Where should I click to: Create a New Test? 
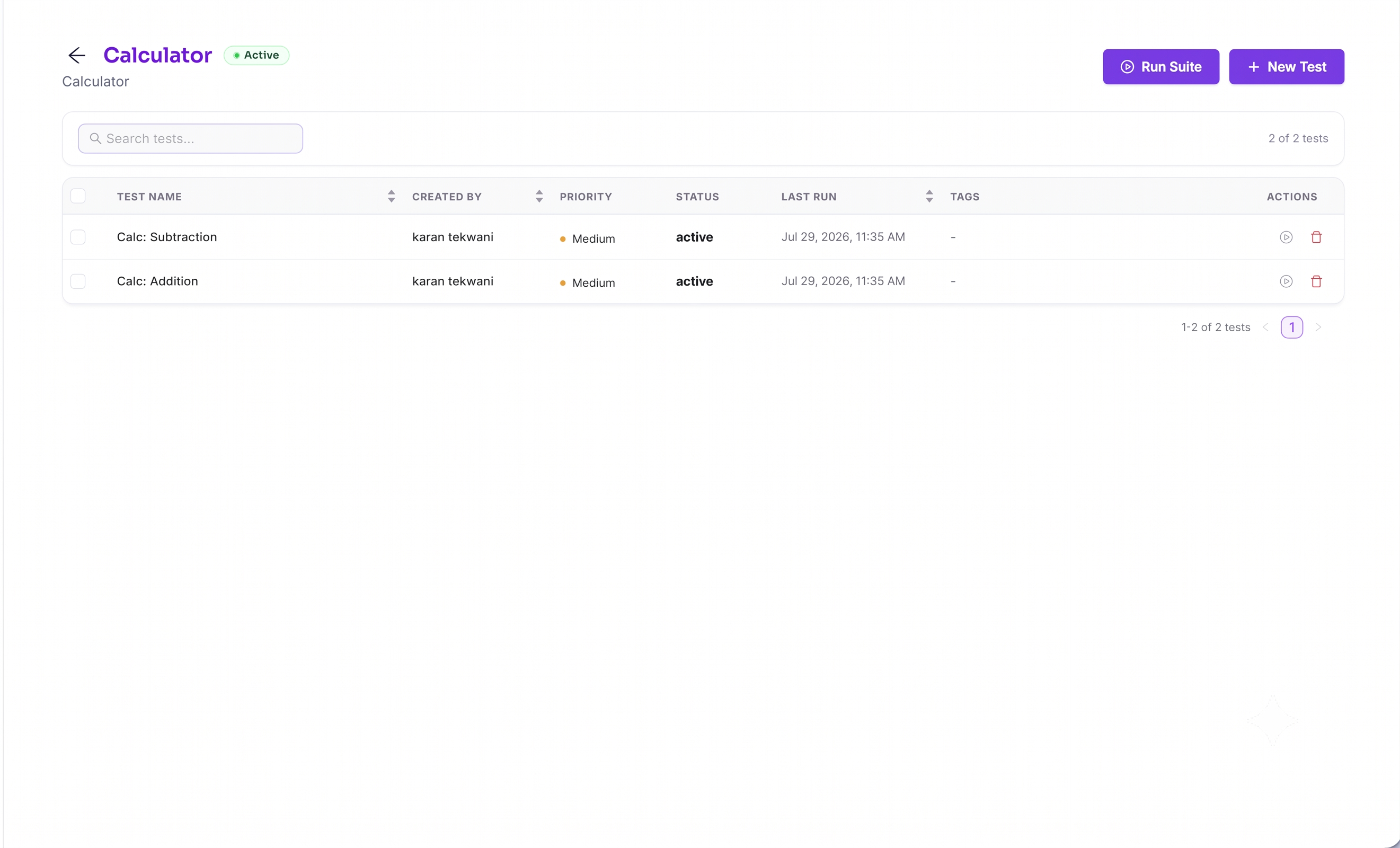[1287, 67]
